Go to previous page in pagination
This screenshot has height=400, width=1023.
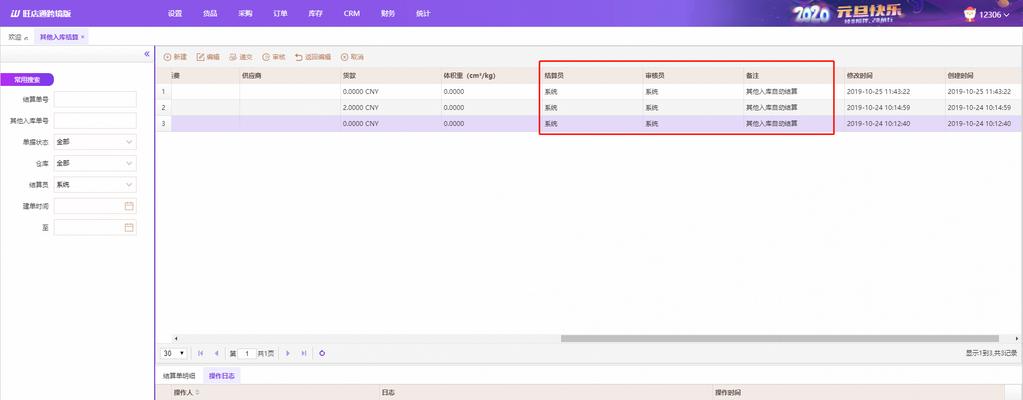[x=216, y=353]
